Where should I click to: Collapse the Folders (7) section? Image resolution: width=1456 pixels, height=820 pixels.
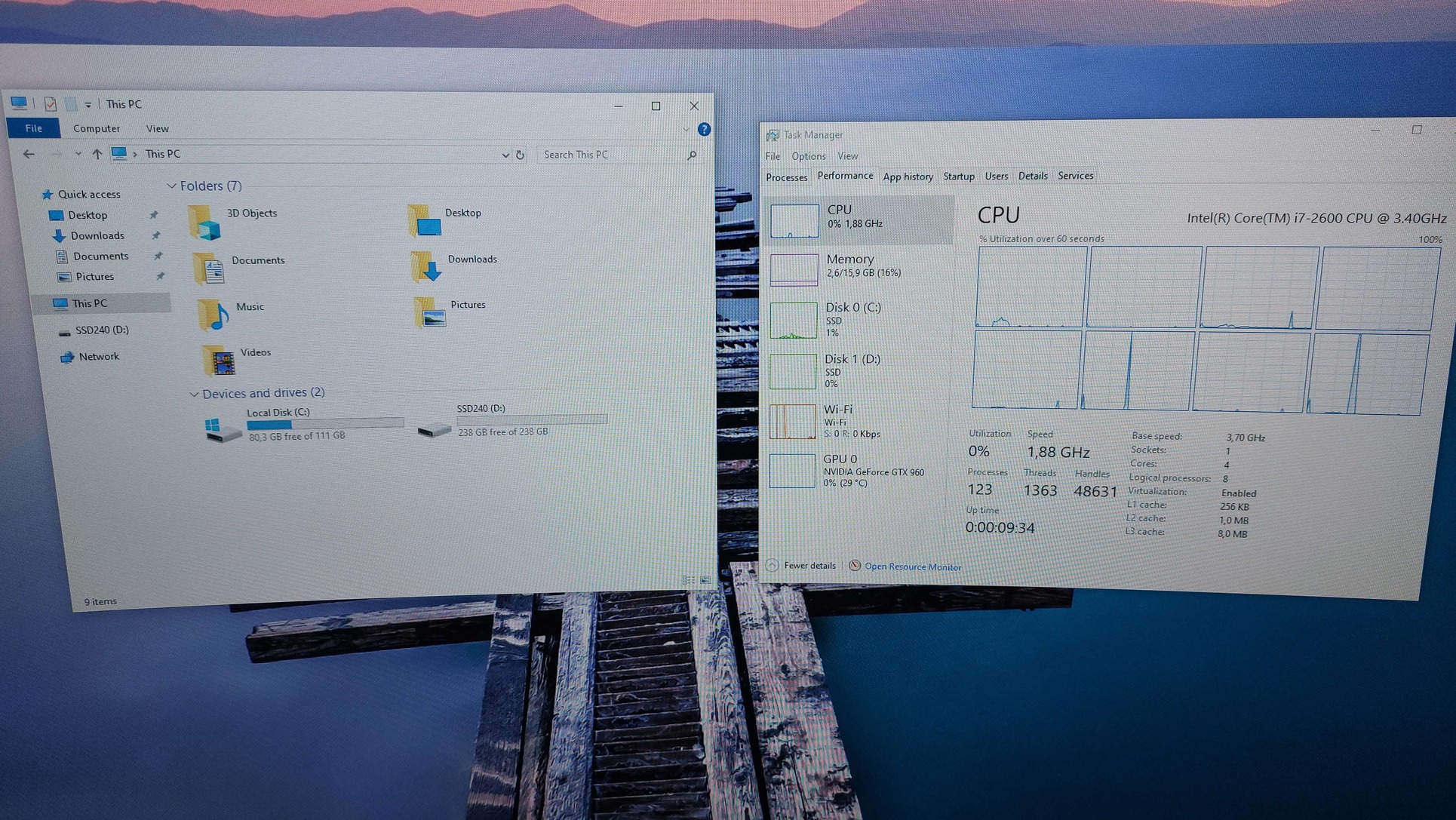pyautogui.click(x=171, y=186)
